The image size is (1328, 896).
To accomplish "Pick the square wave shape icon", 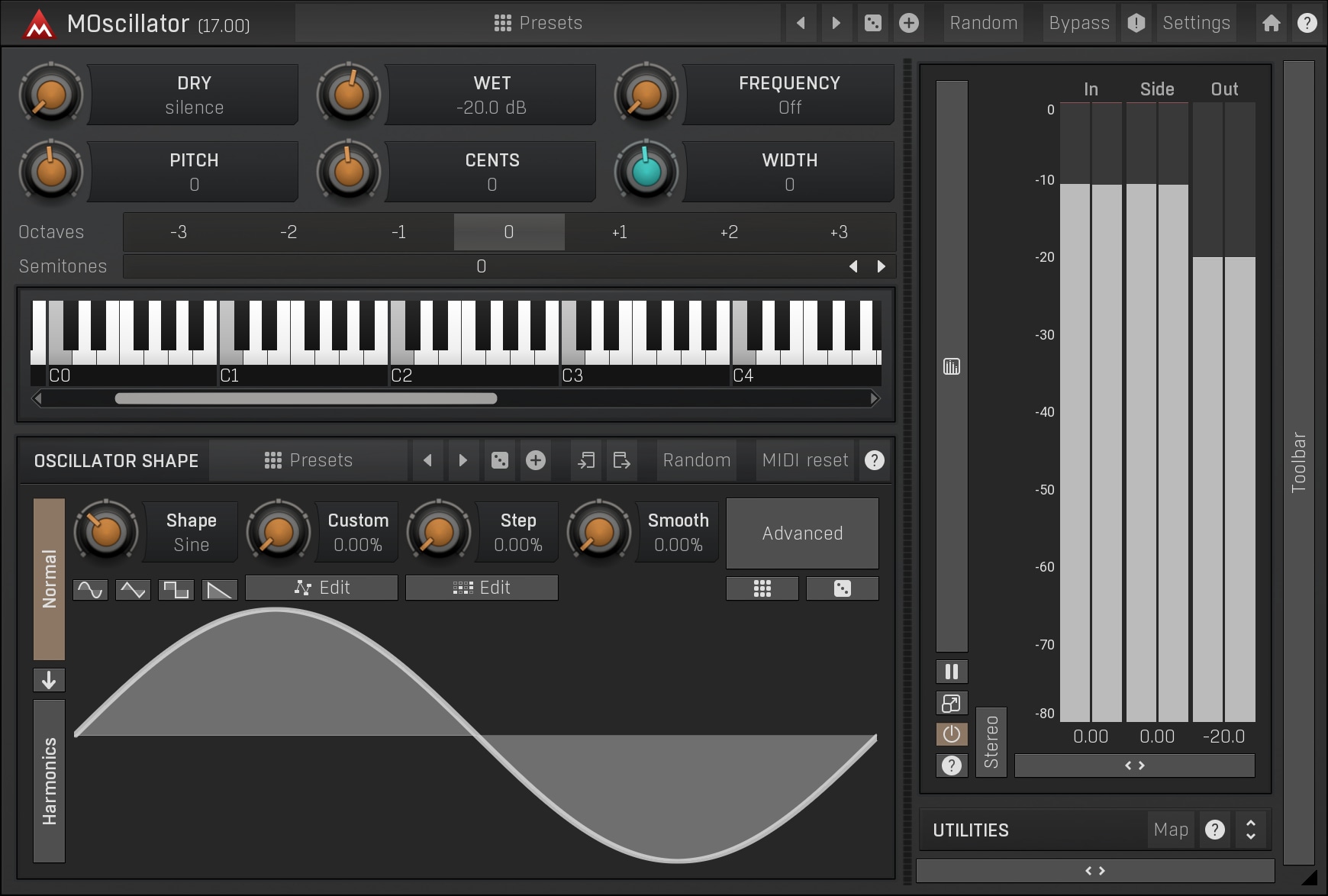I will 176,589.
